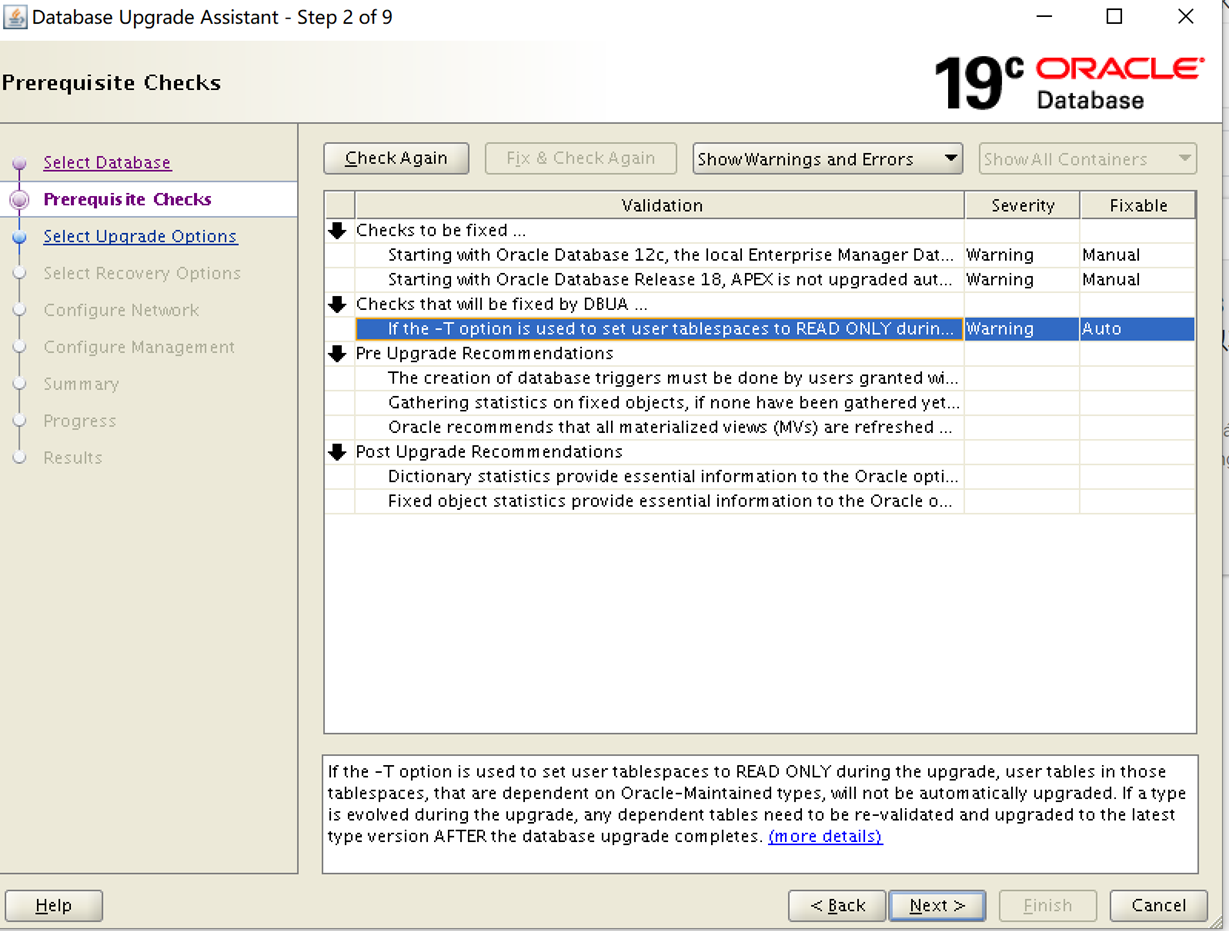Select the APEX is not upgraded row
Screen dimensions: 1229x931
tap(760, 280)
